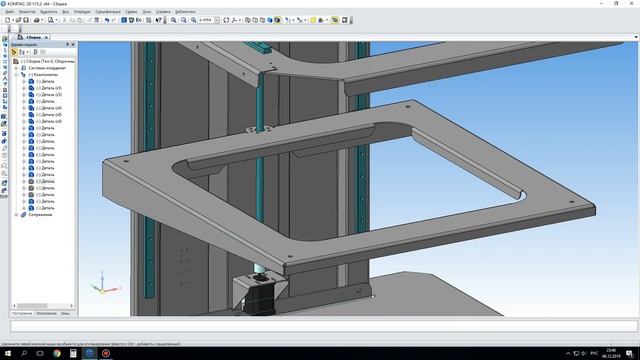
Task: Open Calculator from the taskbar
Action: [73, 353]
